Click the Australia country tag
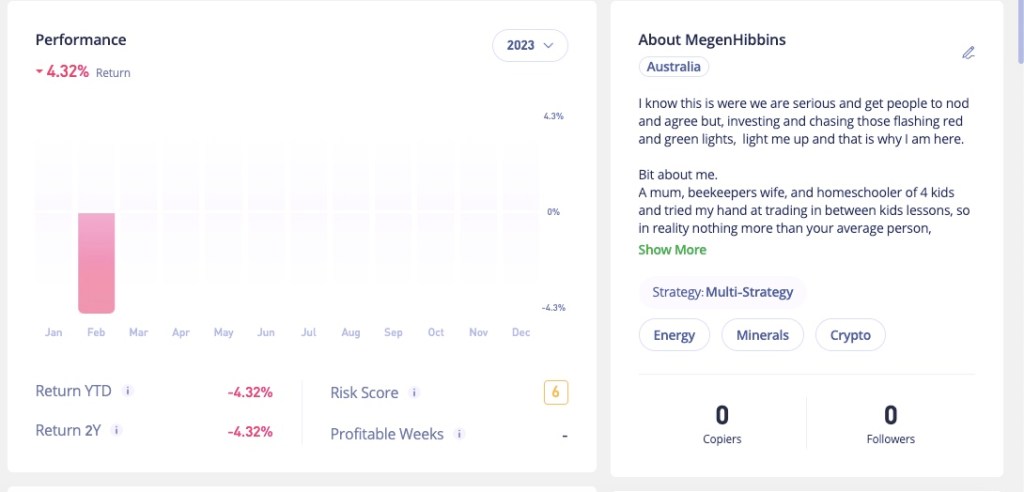This screenshot has height=492, width=1024. 674,67
